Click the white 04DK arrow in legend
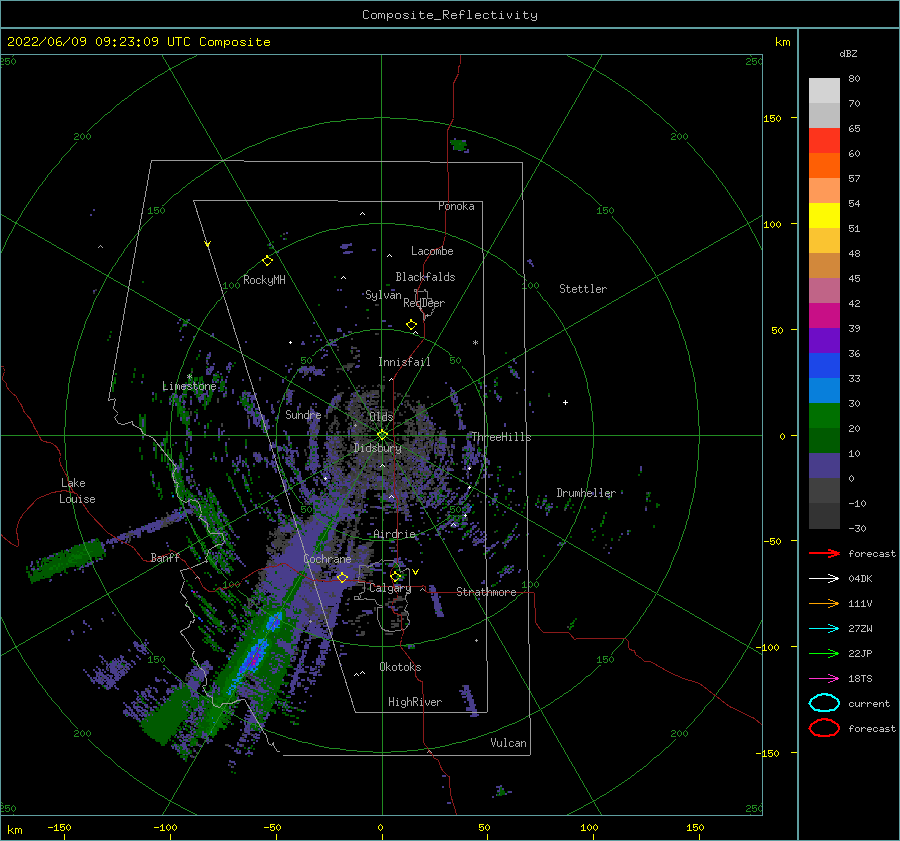Image resolution: width=900 pixels, height=841 pixels. click(x=824, y=578)
